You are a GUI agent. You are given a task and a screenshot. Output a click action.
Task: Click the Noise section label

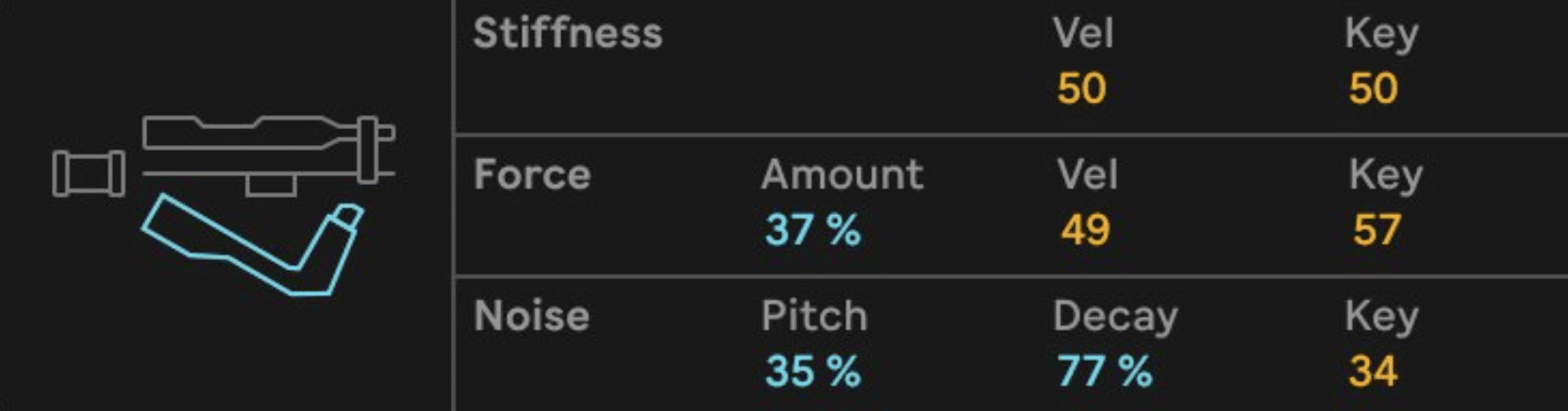[532, 316]
